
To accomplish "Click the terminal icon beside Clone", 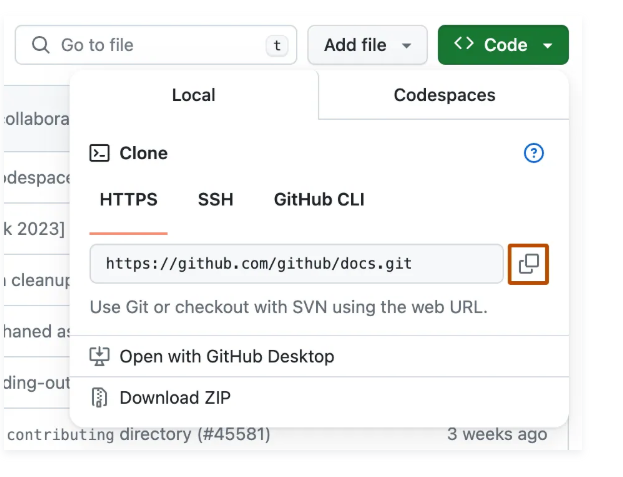I will click(x=100, y=153).
